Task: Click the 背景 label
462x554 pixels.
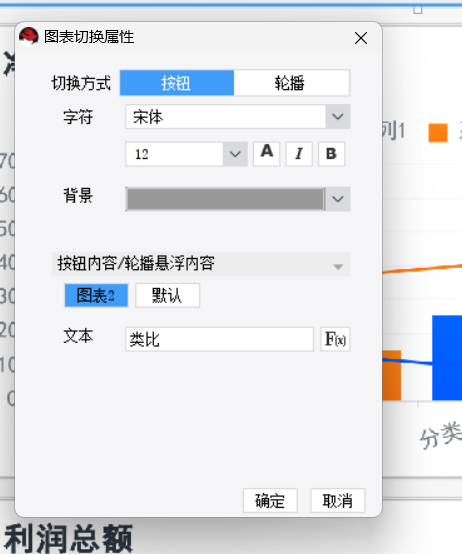Action: (78, 195)
